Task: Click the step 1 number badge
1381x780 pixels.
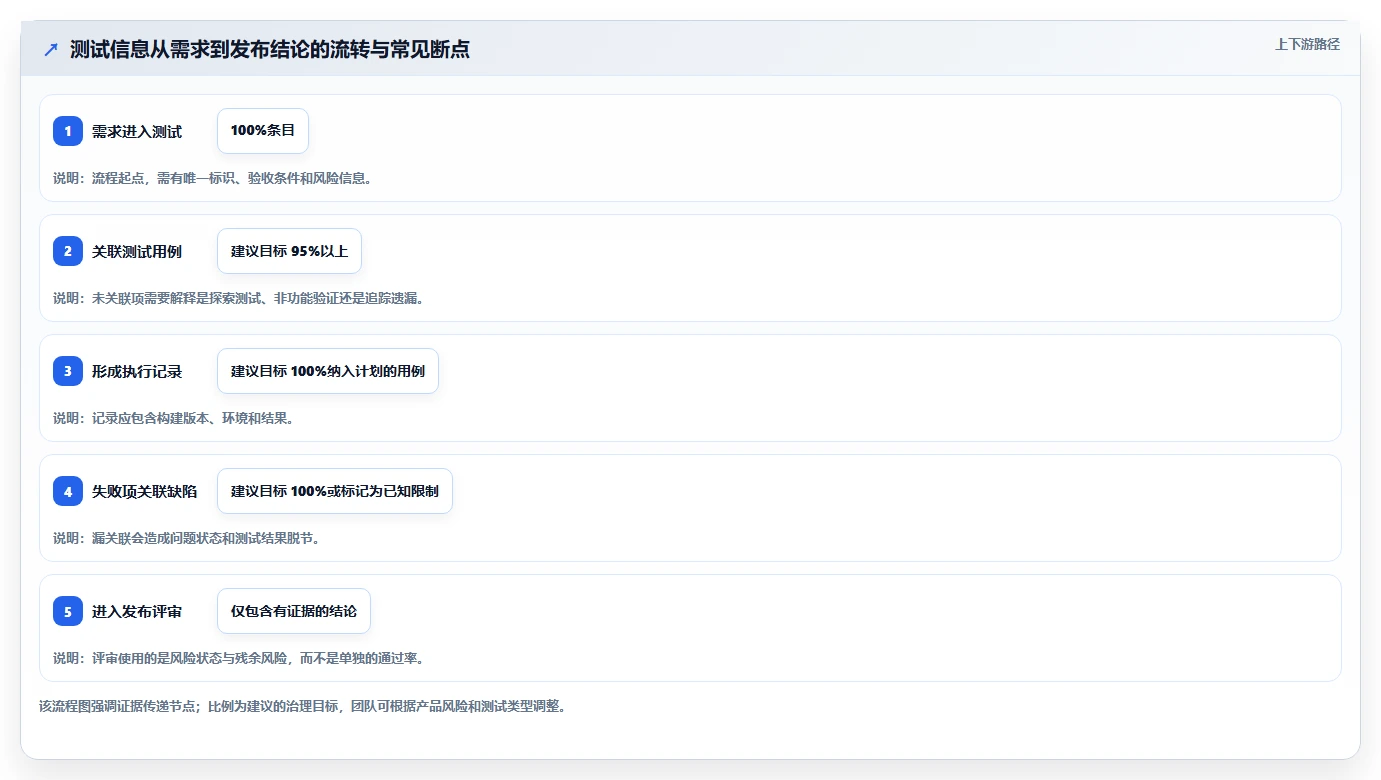Action: tap(68, 131)
